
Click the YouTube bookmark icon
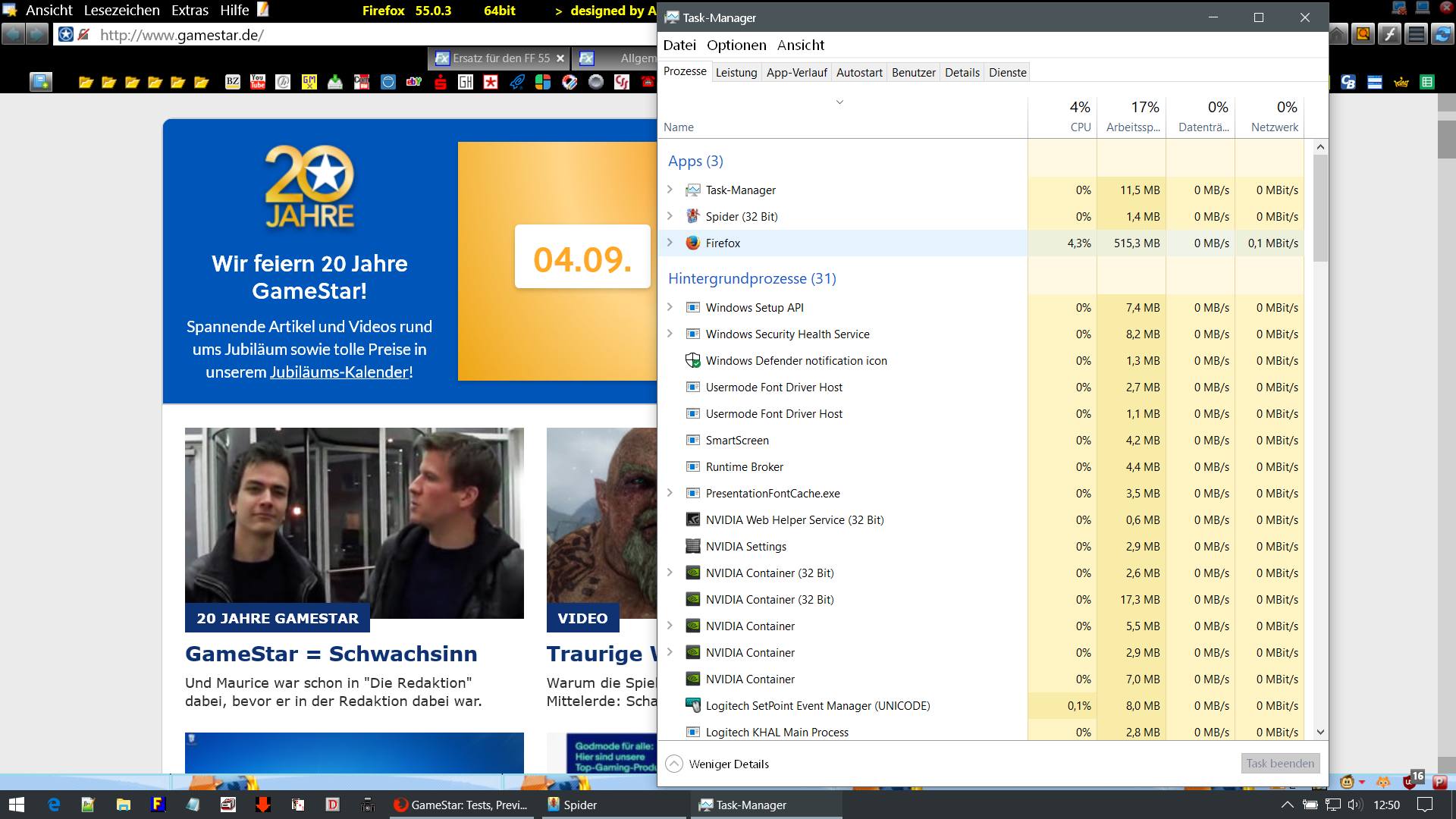pyautogui.click(x=258, y=82)
